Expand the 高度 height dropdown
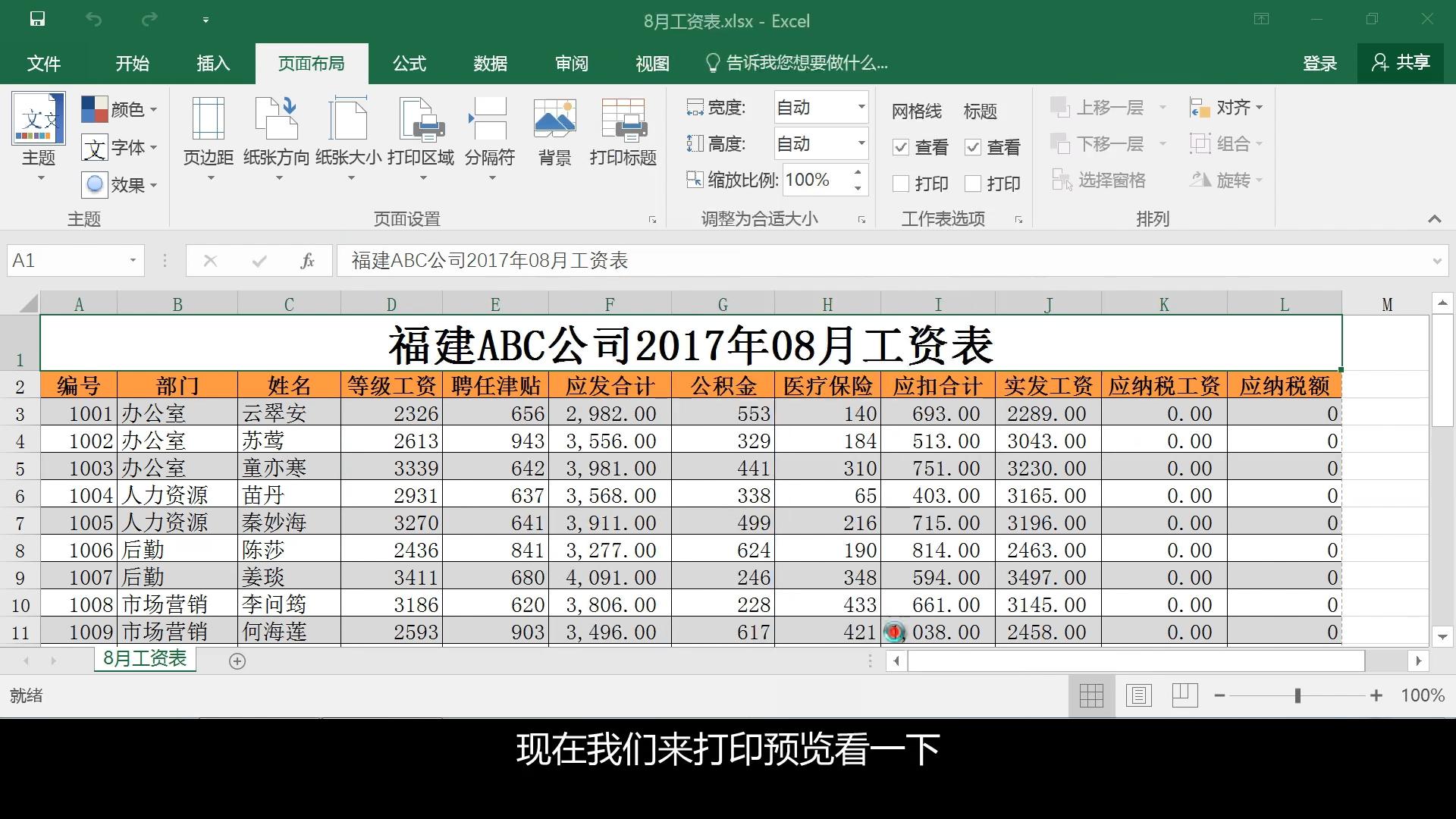Screen dimensions: 1456x819 click(861, 143)
